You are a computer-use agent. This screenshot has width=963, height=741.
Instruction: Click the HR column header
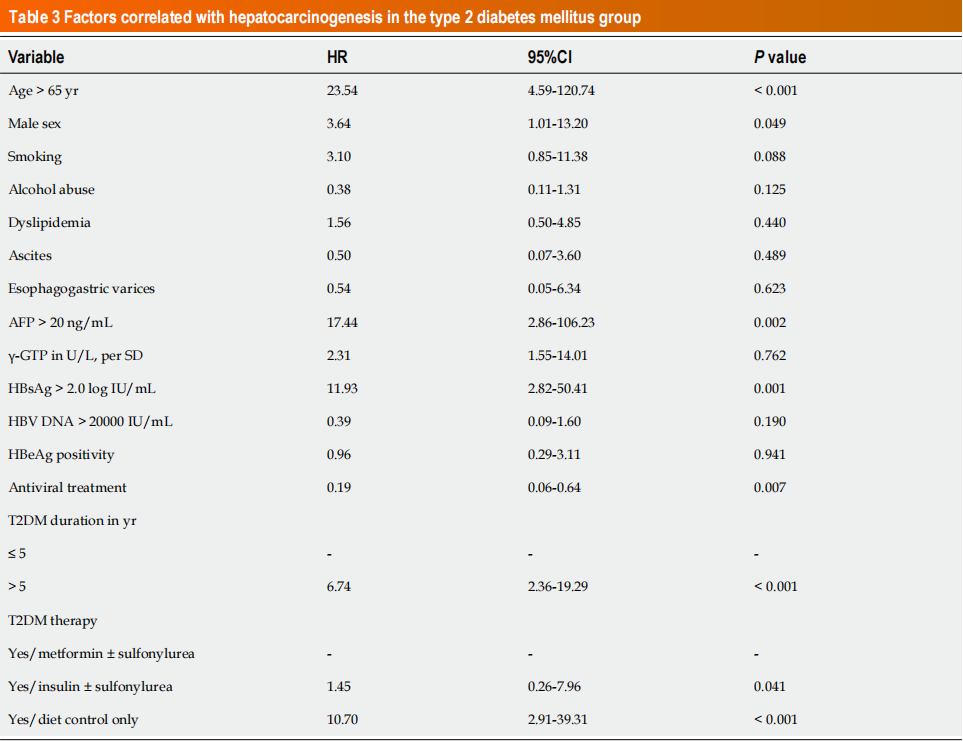[336, 57]
